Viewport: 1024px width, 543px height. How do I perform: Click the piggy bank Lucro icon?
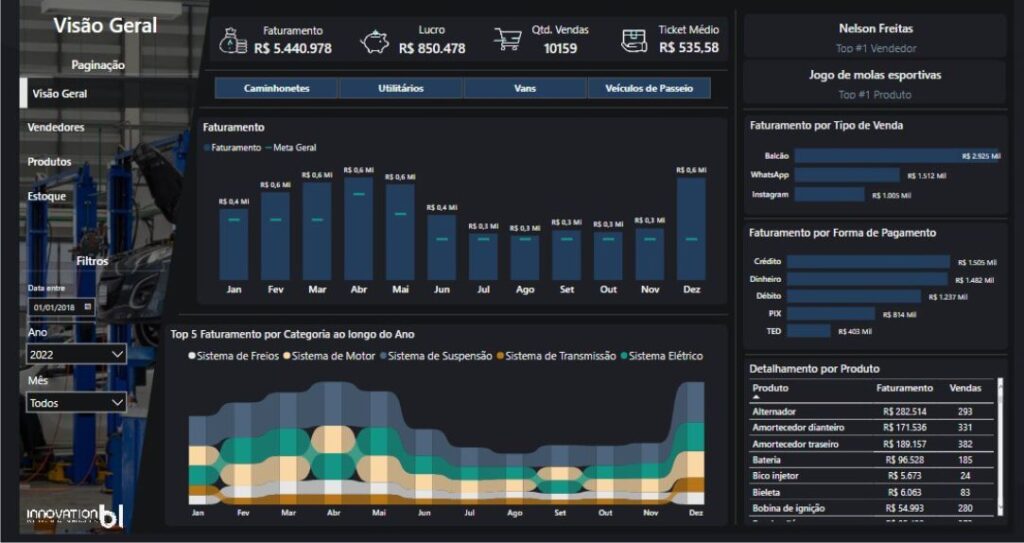[x=374, y=42]
